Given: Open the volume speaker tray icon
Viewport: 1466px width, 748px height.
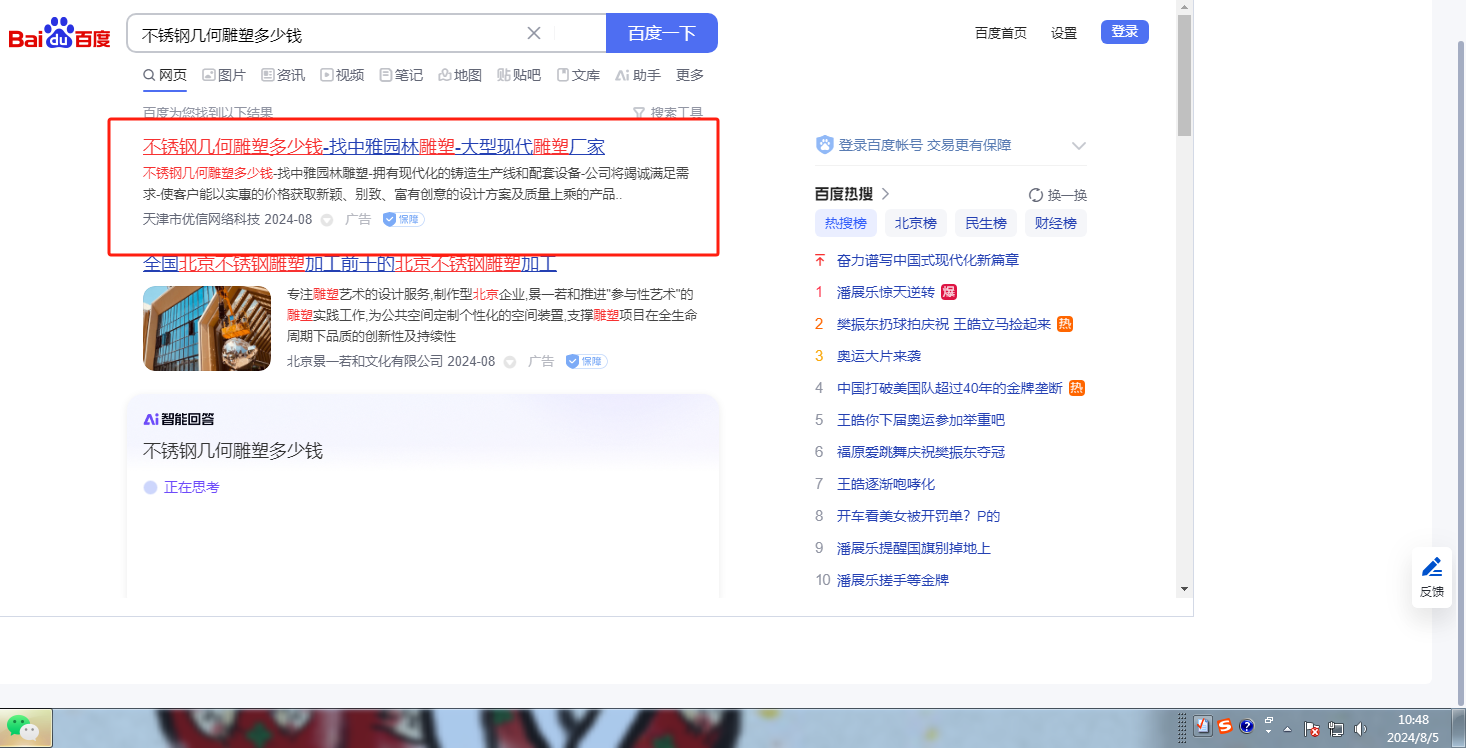Looking at the screenshot, I should (x=1360, y=729).
